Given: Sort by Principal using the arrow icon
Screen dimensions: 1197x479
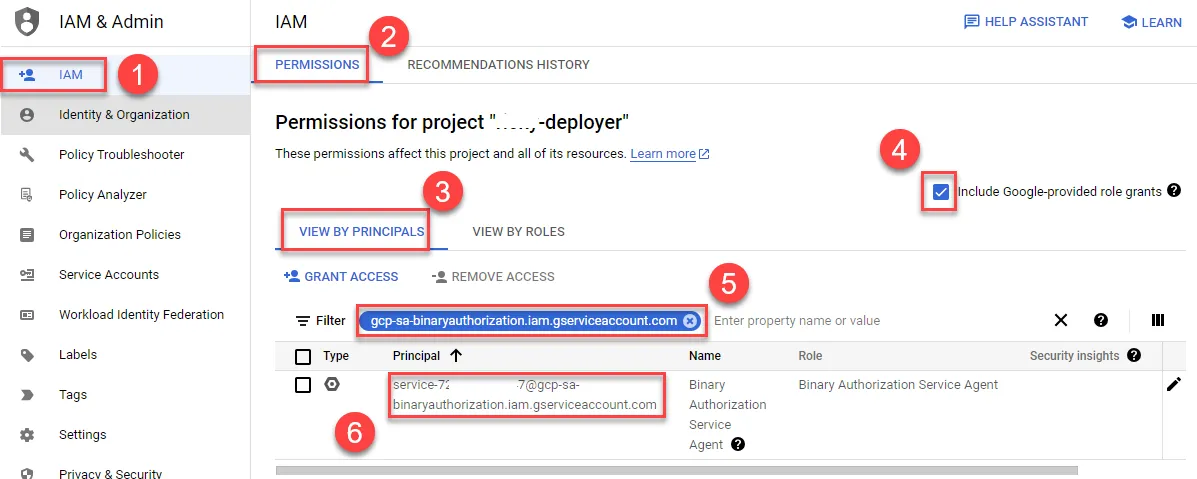Looking at the screenshot, I should (x=456, y=355).
